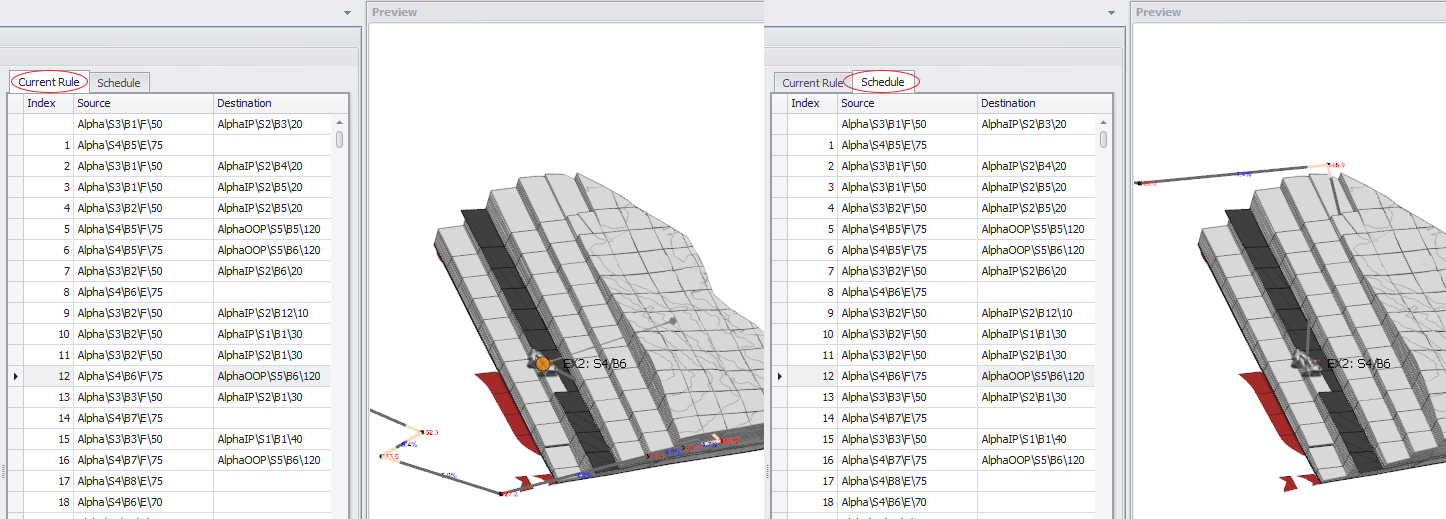The height and width of the screenshot is (519, 1446).
Task: Sort by Index column in left table
Action: point(41,103)
